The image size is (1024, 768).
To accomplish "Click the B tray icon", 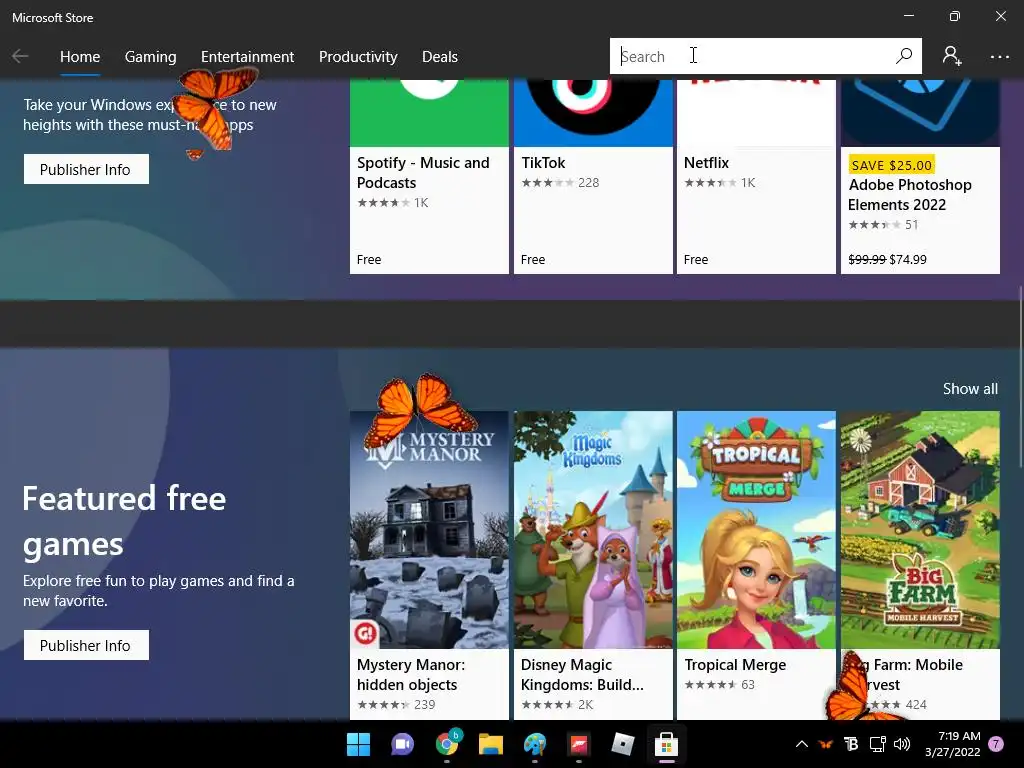I will [851, 744].
